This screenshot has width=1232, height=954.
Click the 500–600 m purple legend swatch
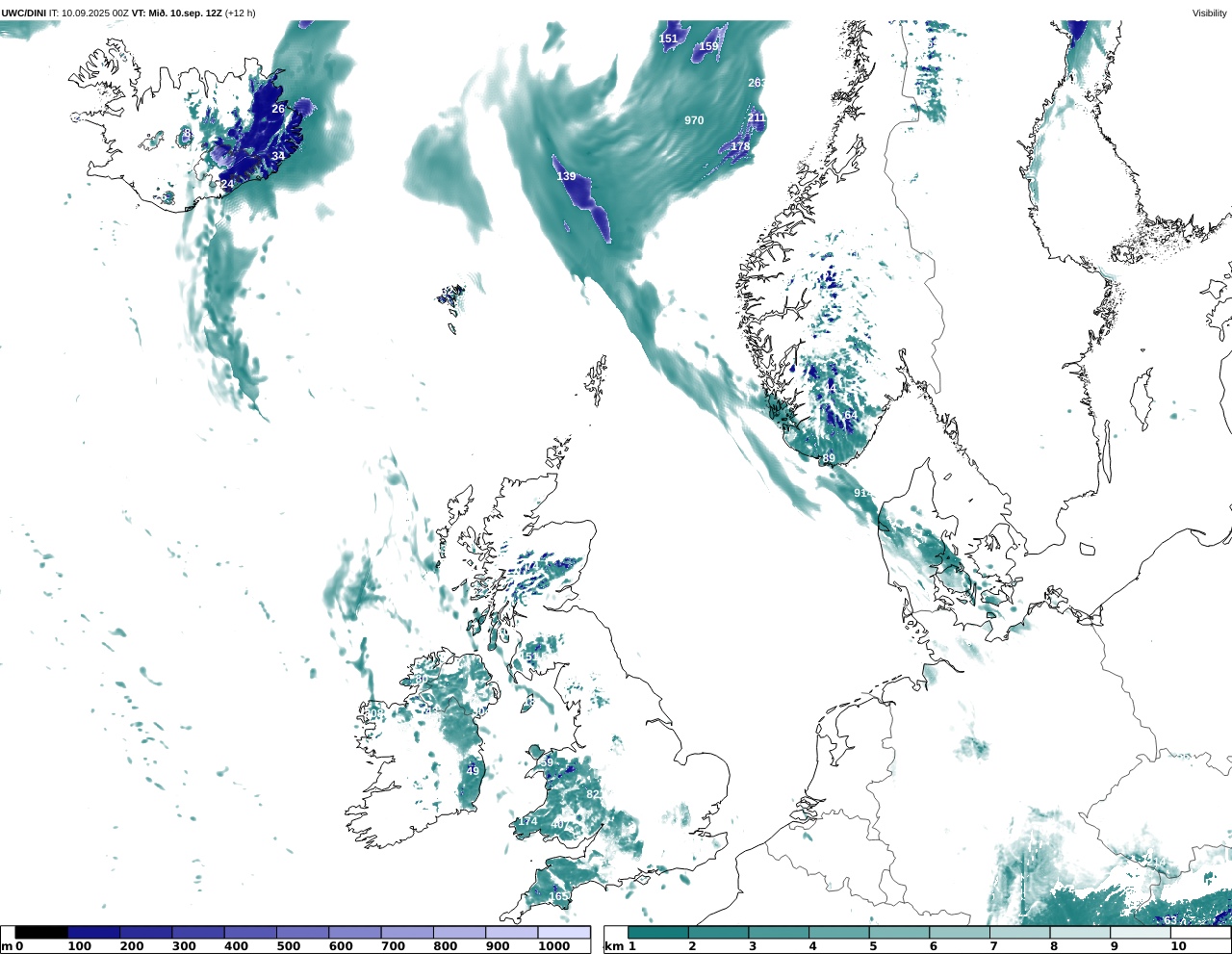(x=302, y=932)
